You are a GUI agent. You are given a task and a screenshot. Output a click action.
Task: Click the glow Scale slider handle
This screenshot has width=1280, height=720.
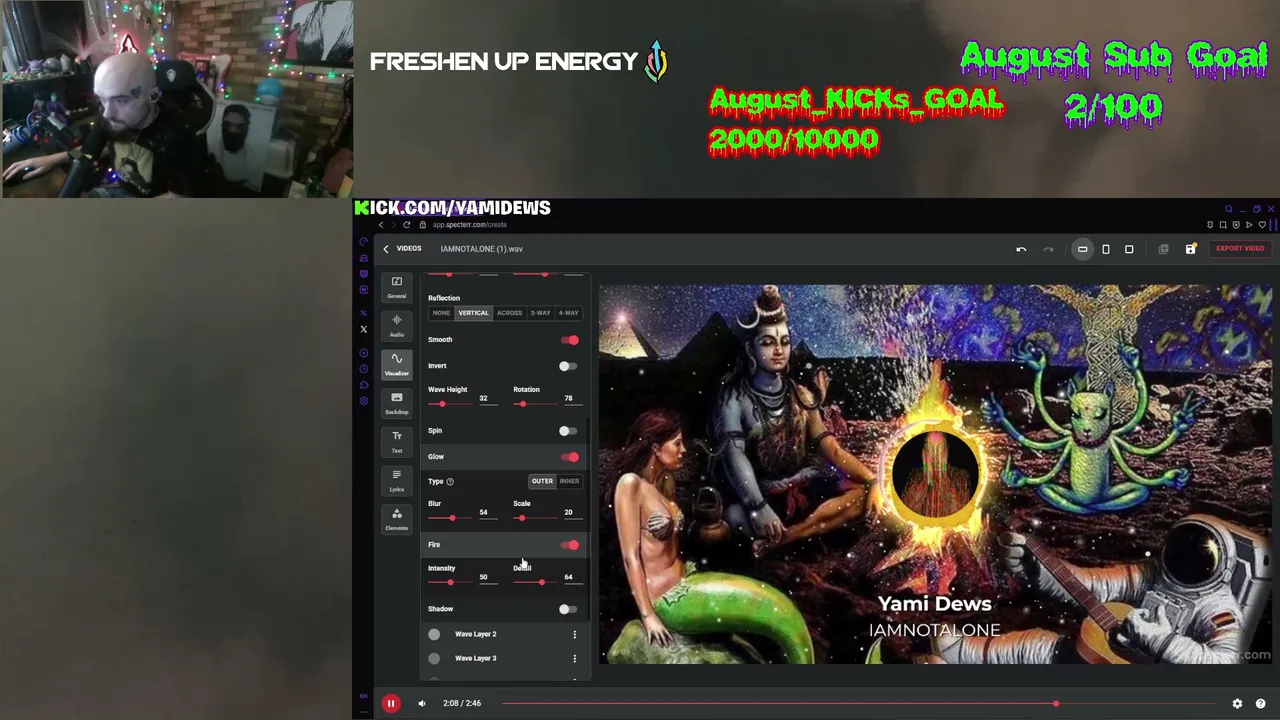point(521,518)
